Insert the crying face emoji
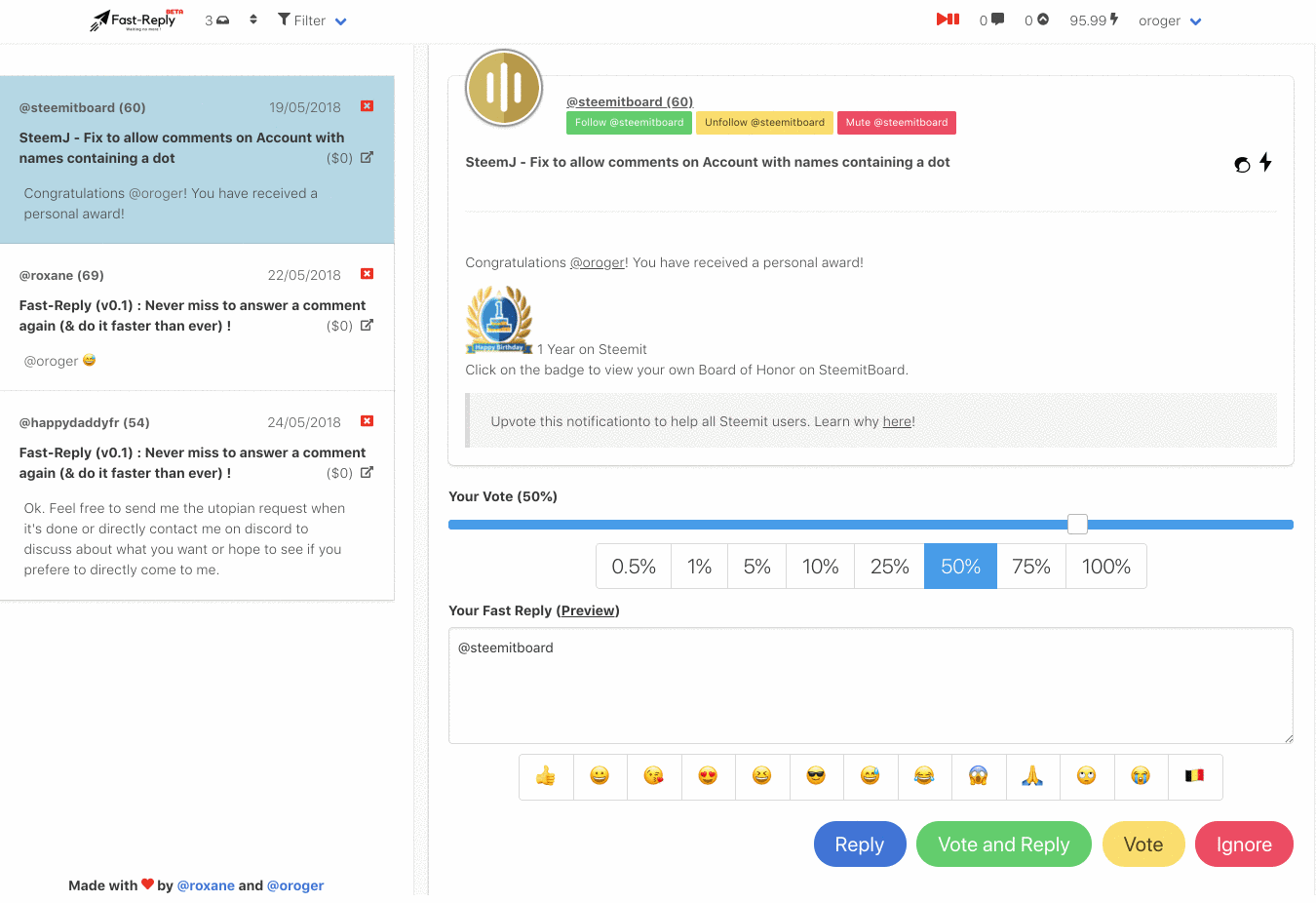Screen dimensions: 1316x903 coord(1141,776)
